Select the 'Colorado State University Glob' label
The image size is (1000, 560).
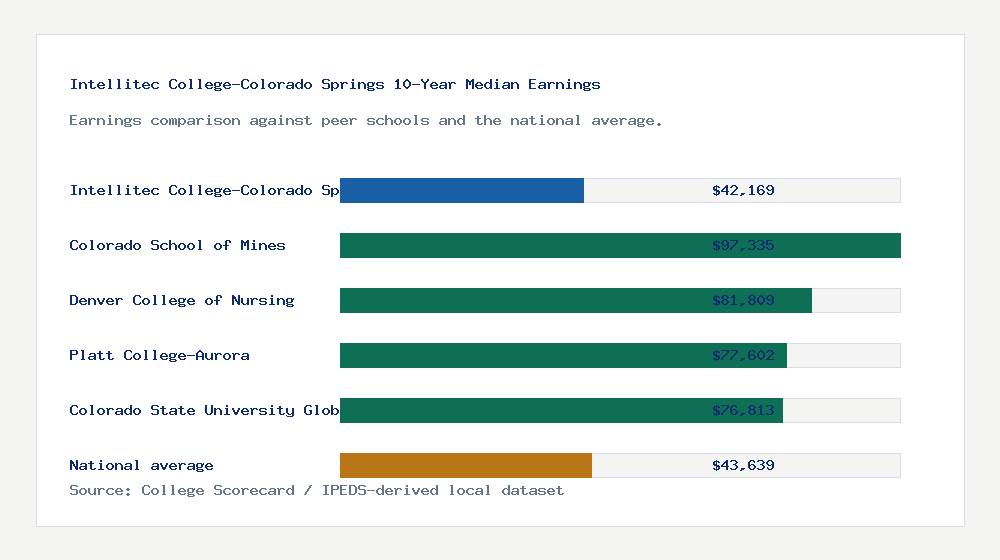coord(204,410)
